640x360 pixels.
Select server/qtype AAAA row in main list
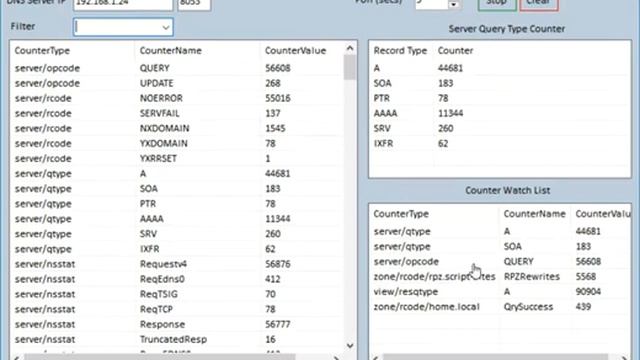177,219
